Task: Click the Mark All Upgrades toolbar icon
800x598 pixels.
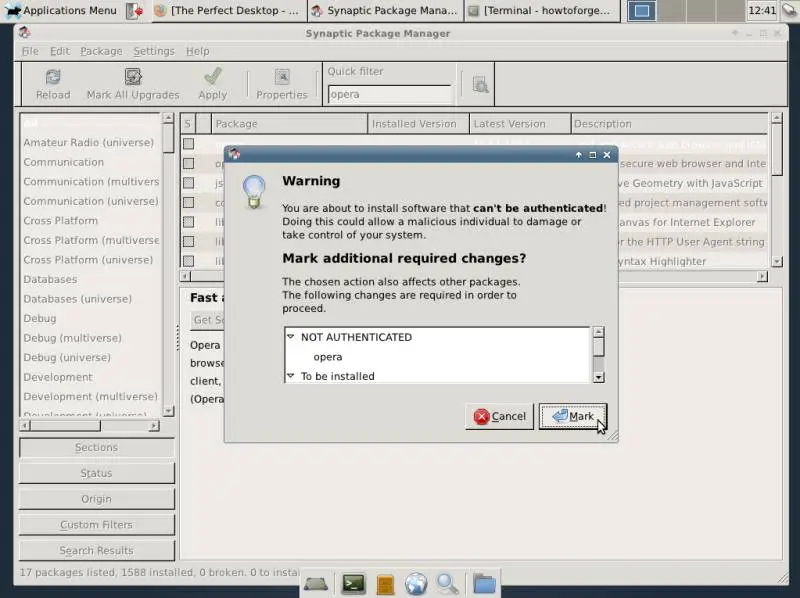Action: (133, 77)
